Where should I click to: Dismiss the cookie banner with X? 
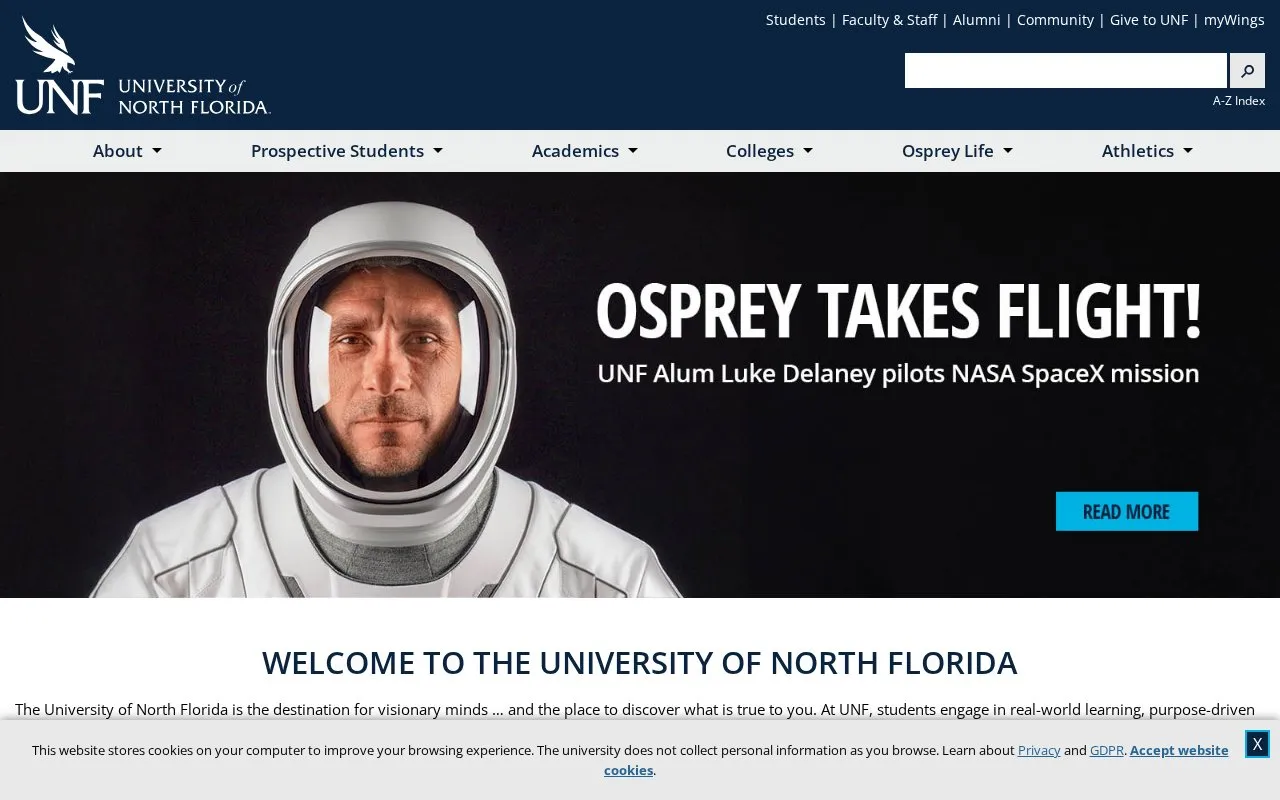pyautogui.click(x=1257, y=744)
